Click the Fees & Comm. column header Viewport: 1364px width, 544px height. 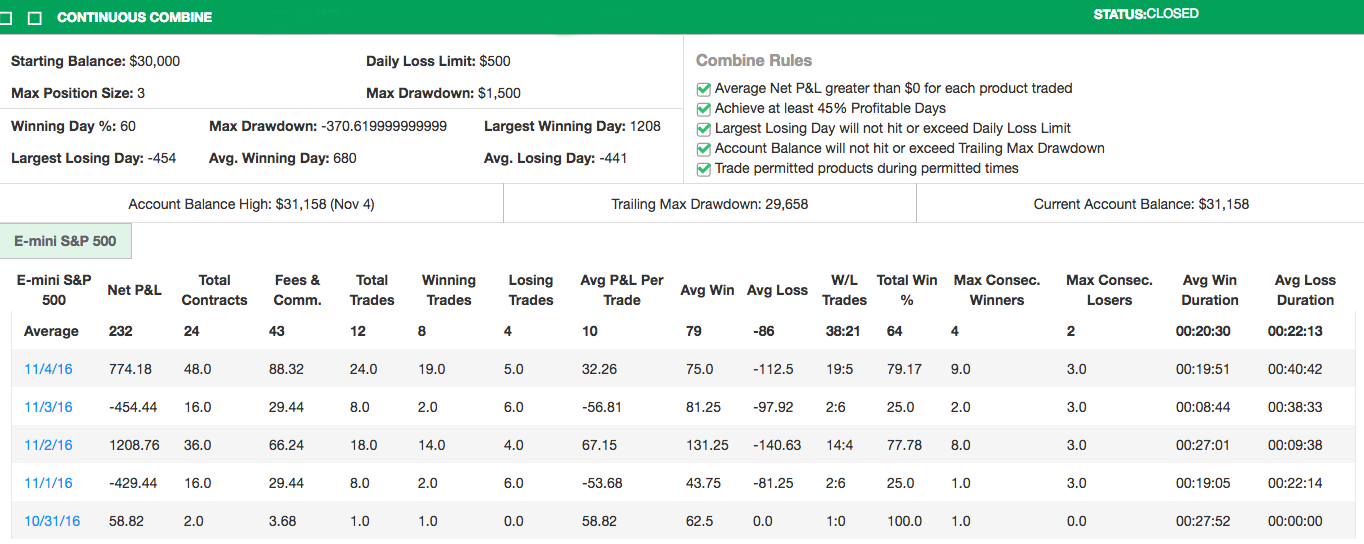(x=297, y=290)
